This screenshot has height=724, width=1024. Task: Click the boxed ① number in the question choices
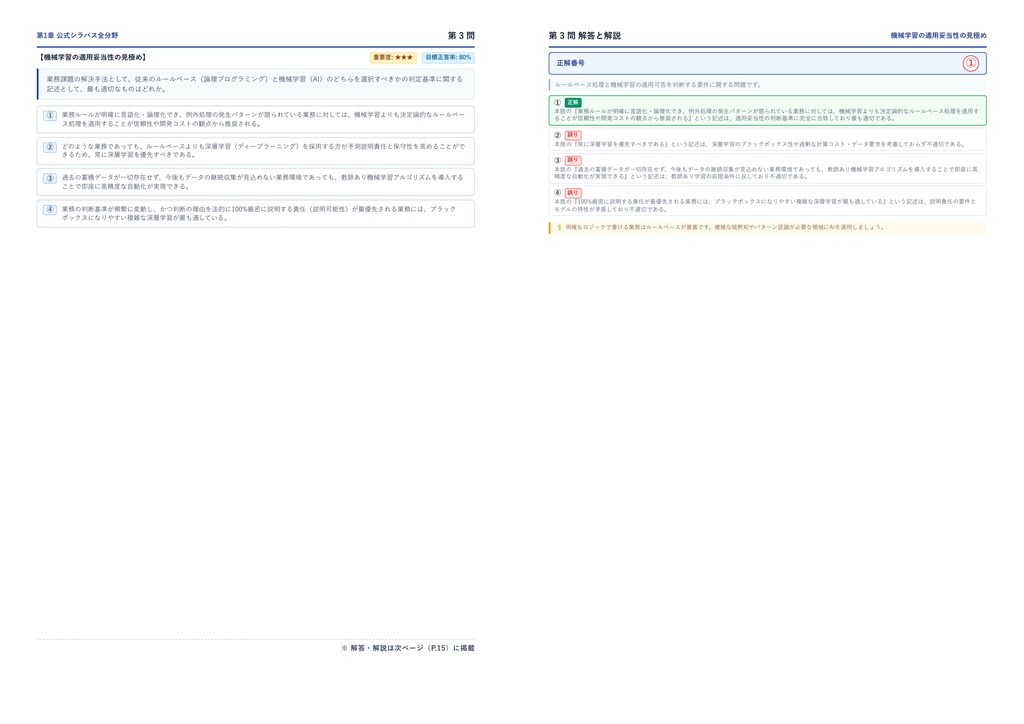[x=50, y=116]
